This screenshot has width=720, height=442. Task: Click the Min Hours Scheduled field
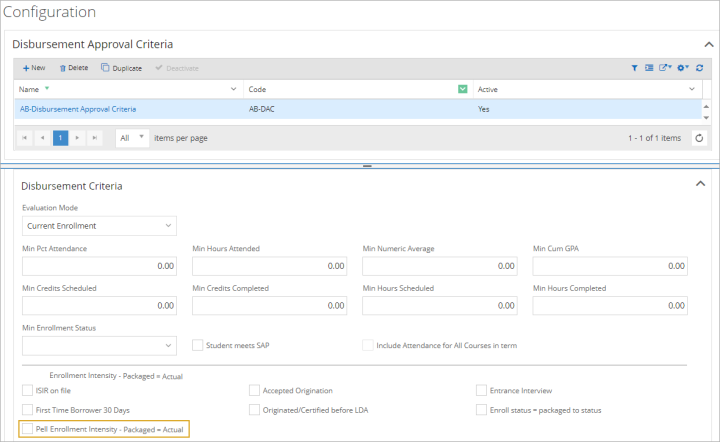[440, 306]
